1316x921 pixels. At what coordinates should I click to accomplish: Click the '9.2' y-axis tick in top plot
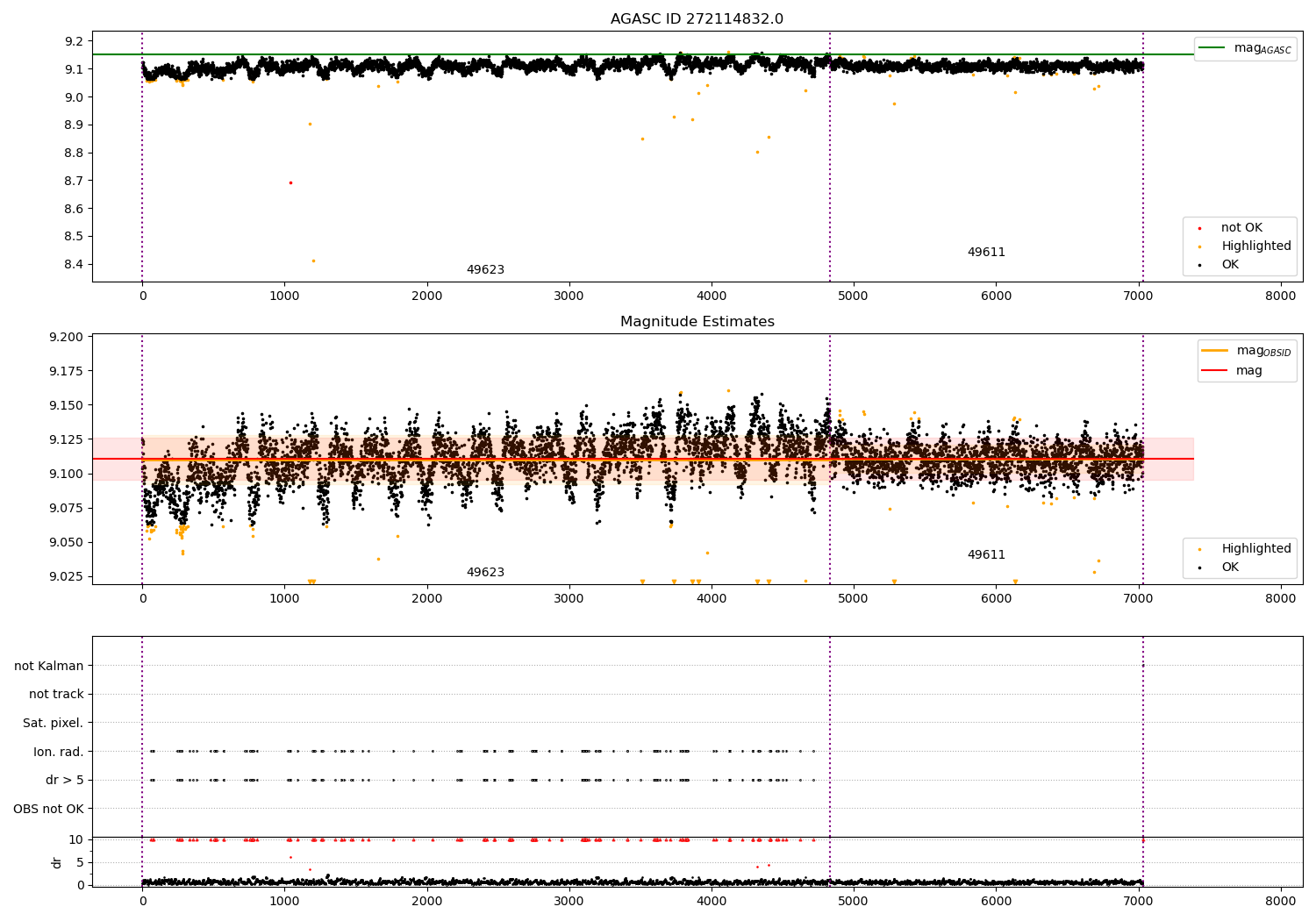pyautogui.click(x=75, y=41)
